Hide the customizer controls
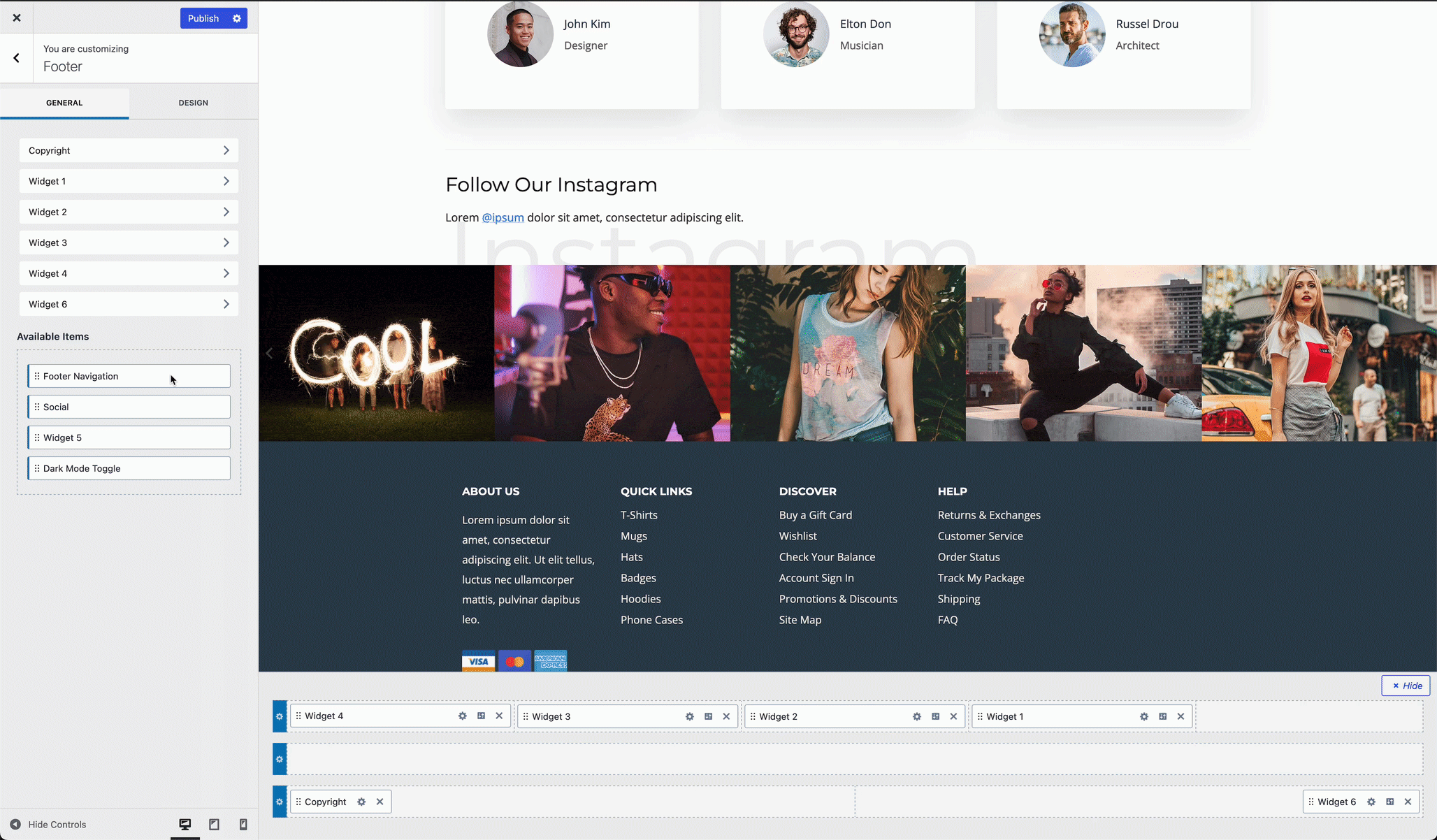 [48, 825]
